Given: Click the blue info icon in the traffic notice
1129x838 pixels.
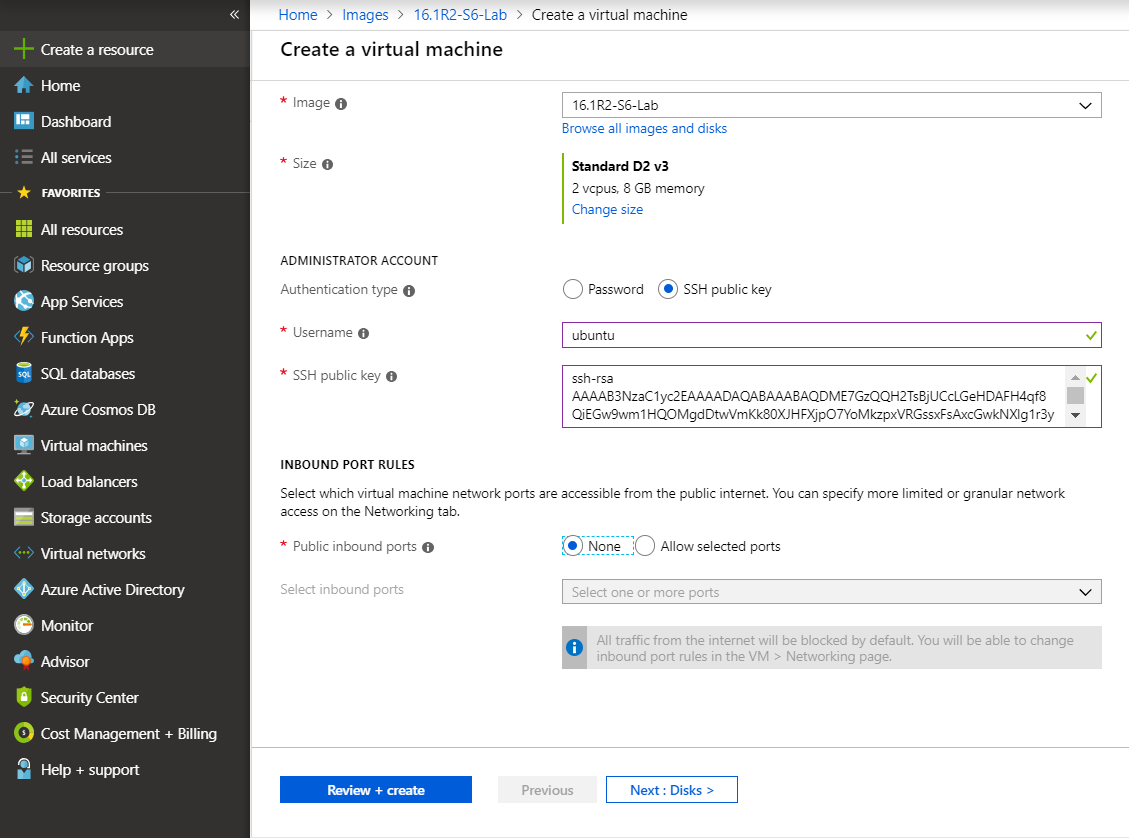Looking at the screenshot, I should 575,647.
